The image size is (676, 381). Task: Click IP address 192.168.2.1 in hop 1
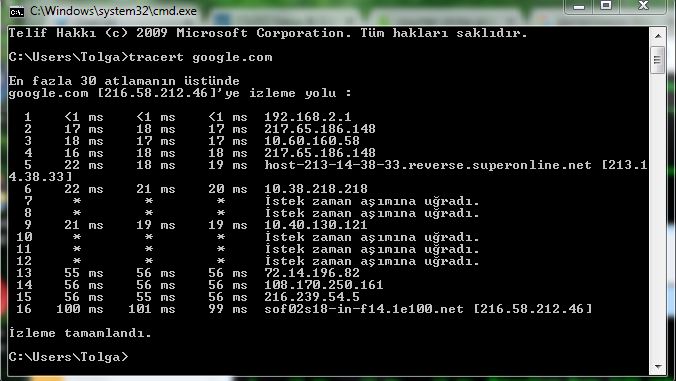tap(308, 117)
